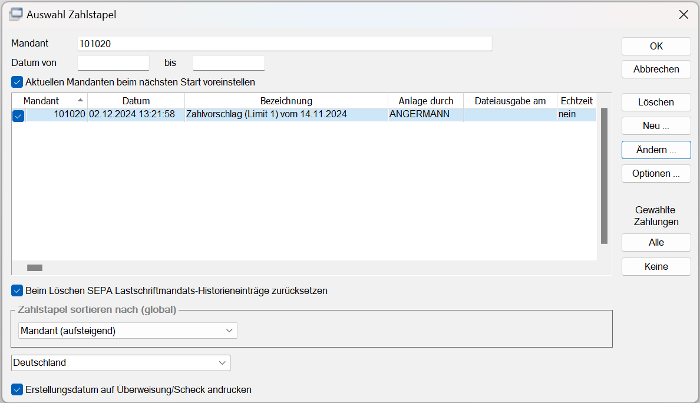Select all payments with the Alle button
Image resolution: width=700 pixels, height=403 pixels.
coord(656,243)
